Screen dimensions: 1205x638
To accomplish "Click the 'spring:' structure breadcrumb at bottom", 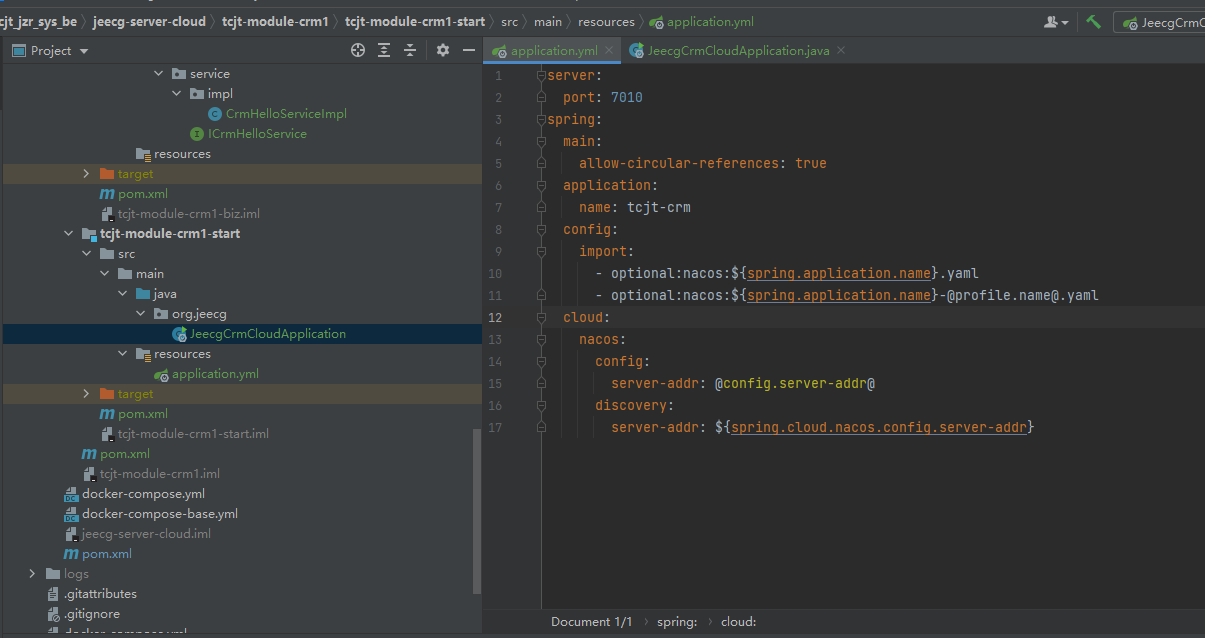I will [x=677, y=621].
